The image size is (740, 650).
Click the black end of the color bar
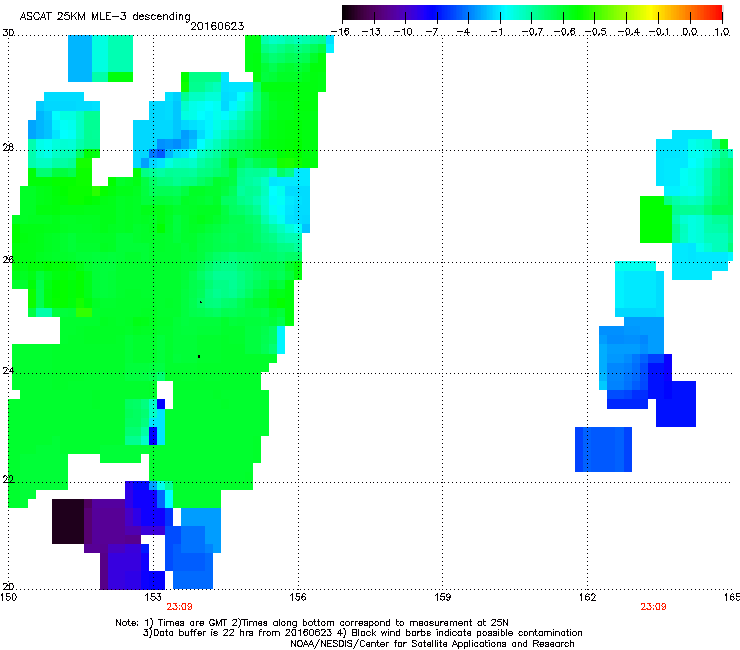click(x=349, y=12)
